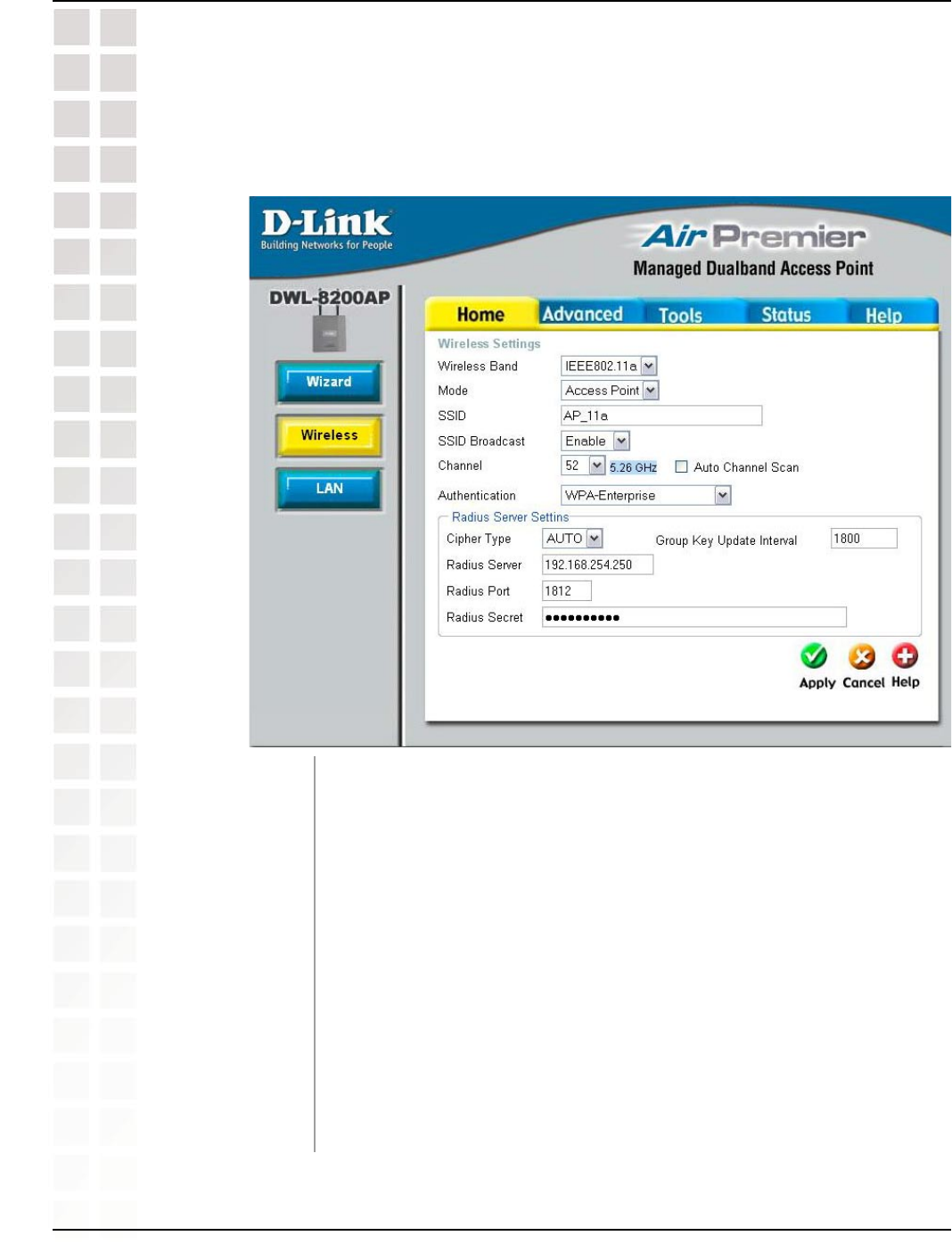Click the Wizard sidebar button

coord(329,382)
